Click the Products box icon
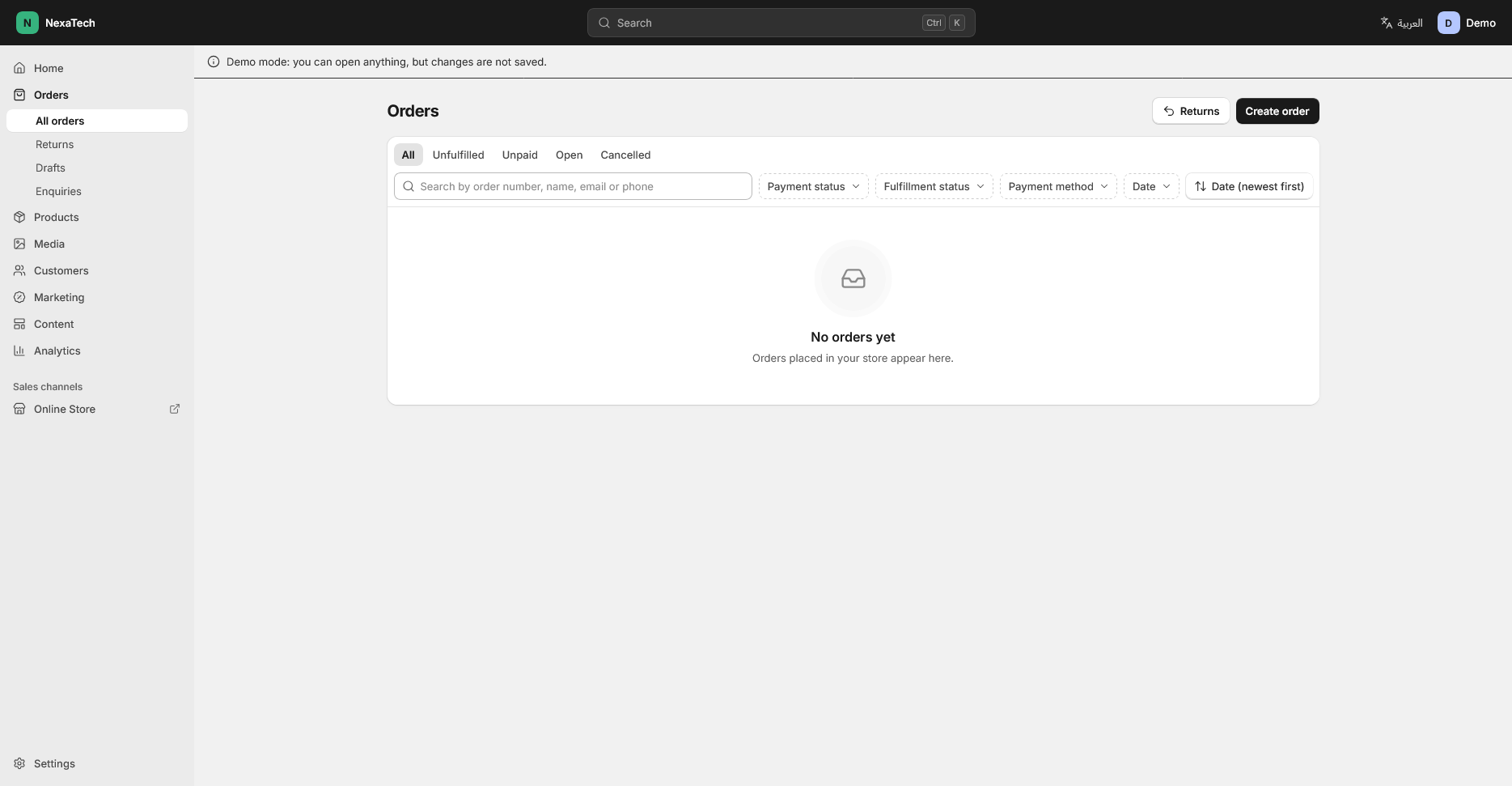 click(x=19, y=217)
